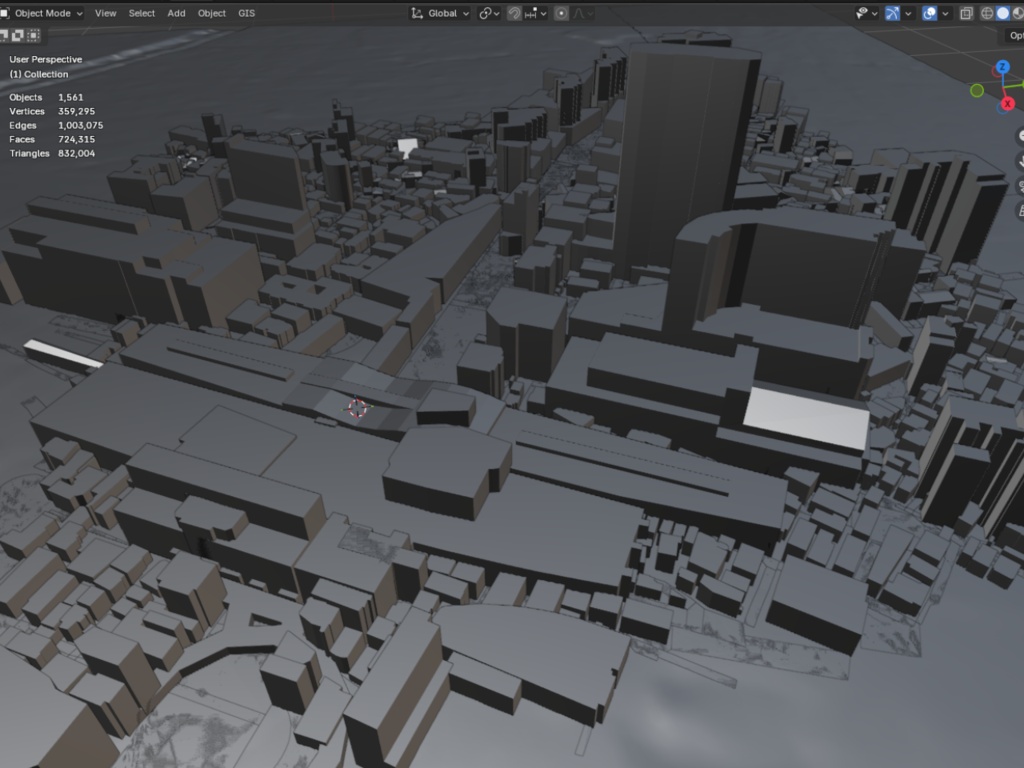
Task: Open the snapping options dropdown
Action: coord(536,13)
